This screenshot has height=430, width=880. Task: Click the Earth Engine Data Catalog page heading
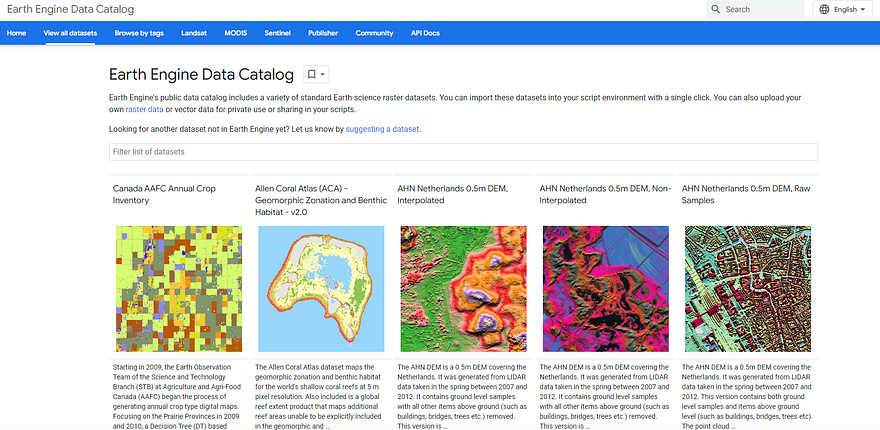tap(201, 75)
